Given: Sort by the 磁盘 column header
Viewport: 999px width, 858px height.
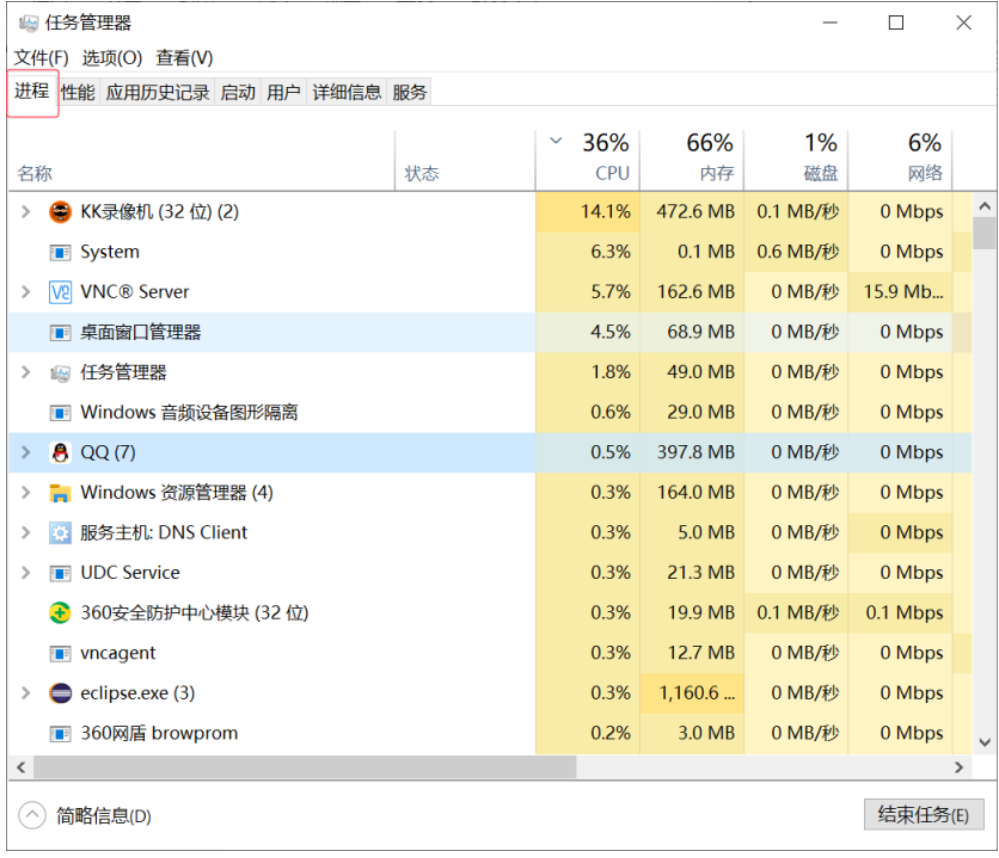Looking at the screenshot, I should (796, 159).
